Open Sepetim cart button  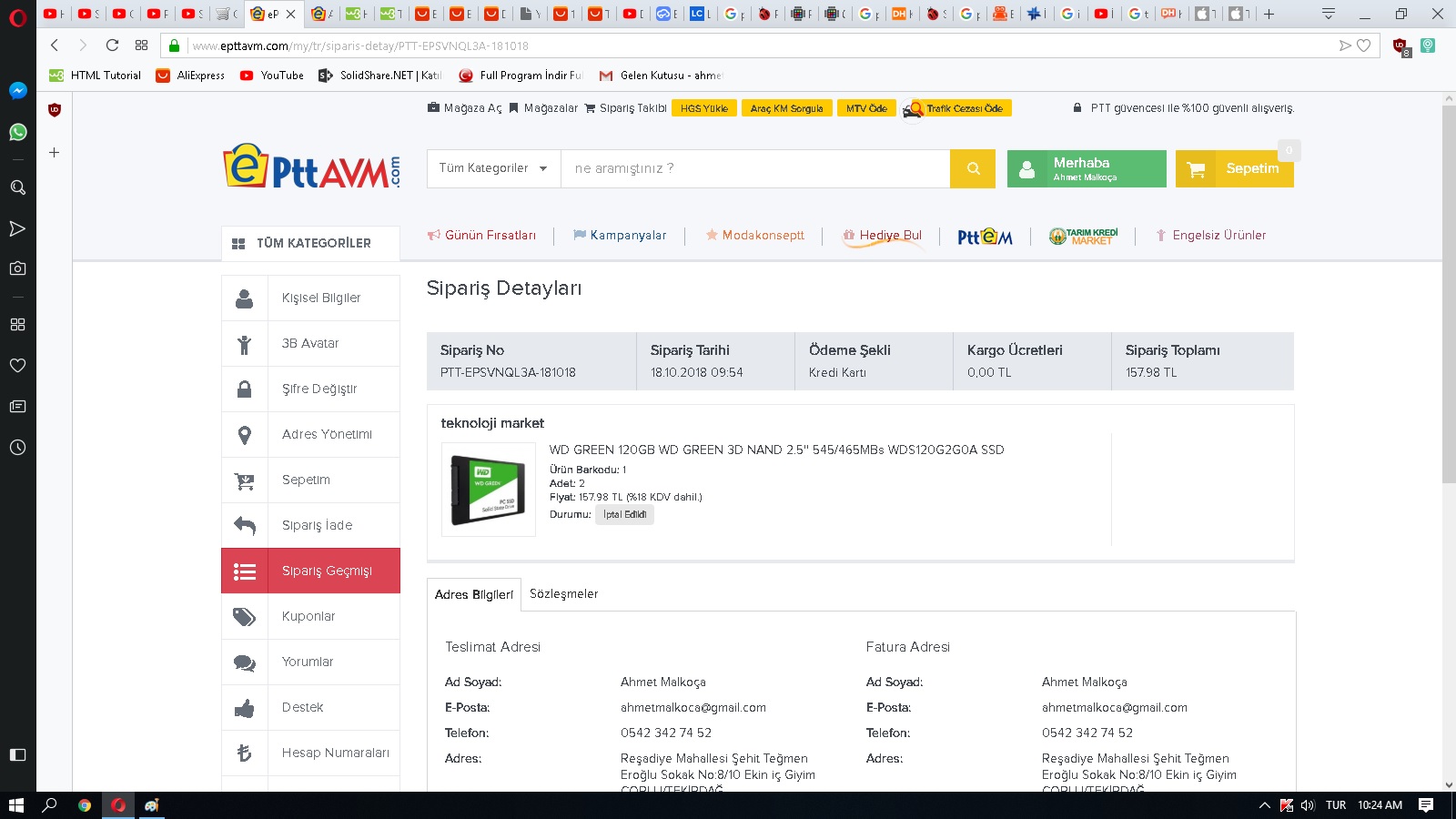1234,168
